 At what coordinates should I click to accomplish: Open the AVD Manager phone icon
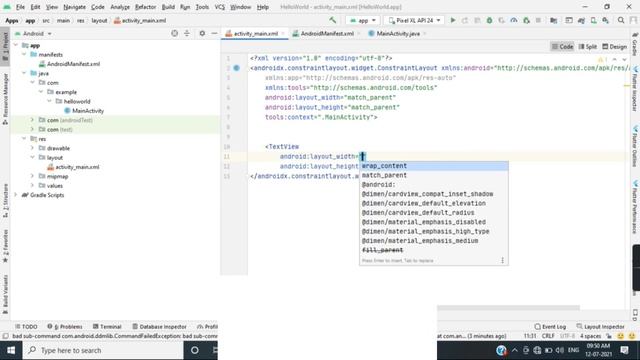593,20
